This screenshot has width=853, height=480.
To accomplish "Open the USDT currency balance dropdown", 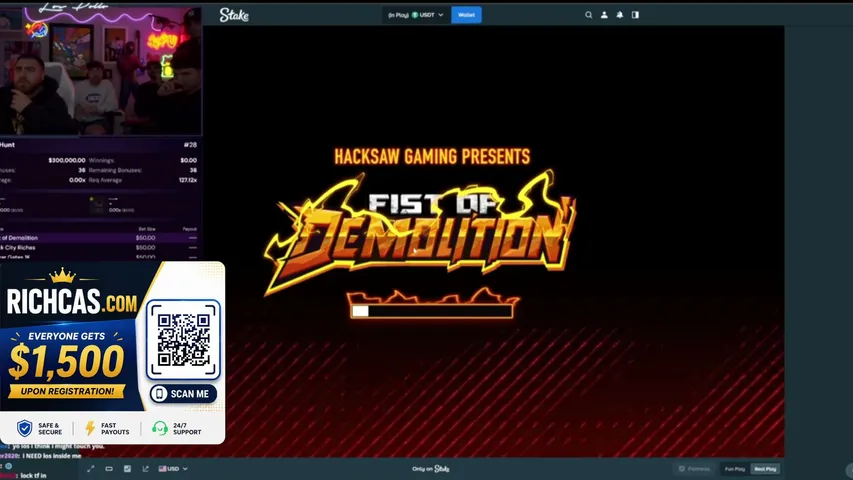I will pyautogui.click(x=416, y=15).
